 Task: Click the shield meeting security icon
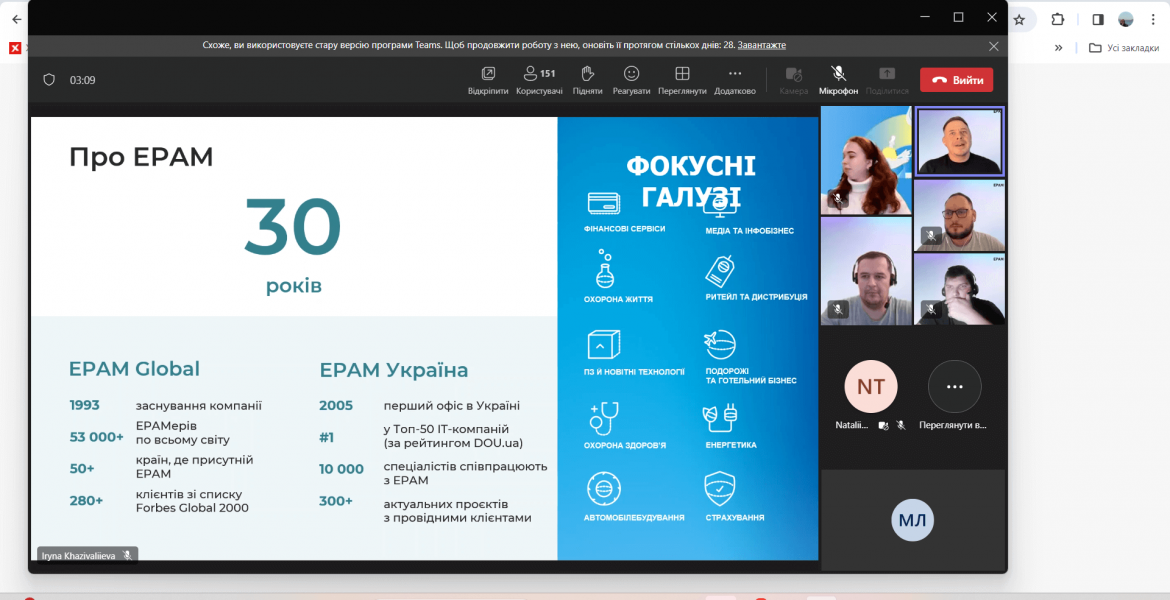49,80
